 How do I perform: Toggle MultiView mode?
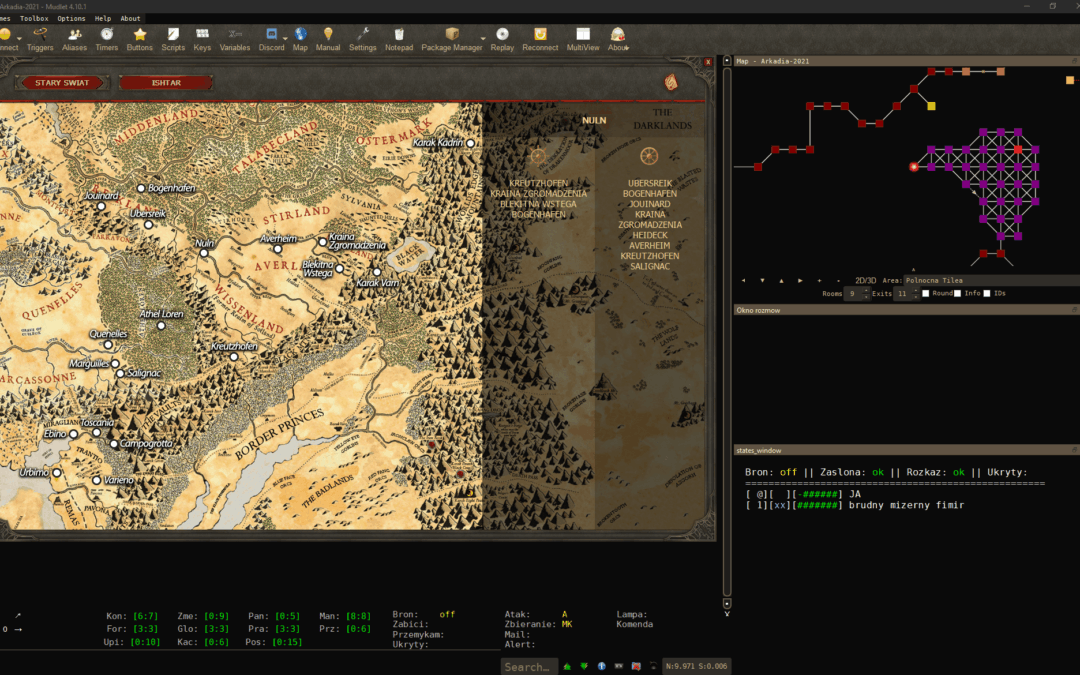click(583, 39)
